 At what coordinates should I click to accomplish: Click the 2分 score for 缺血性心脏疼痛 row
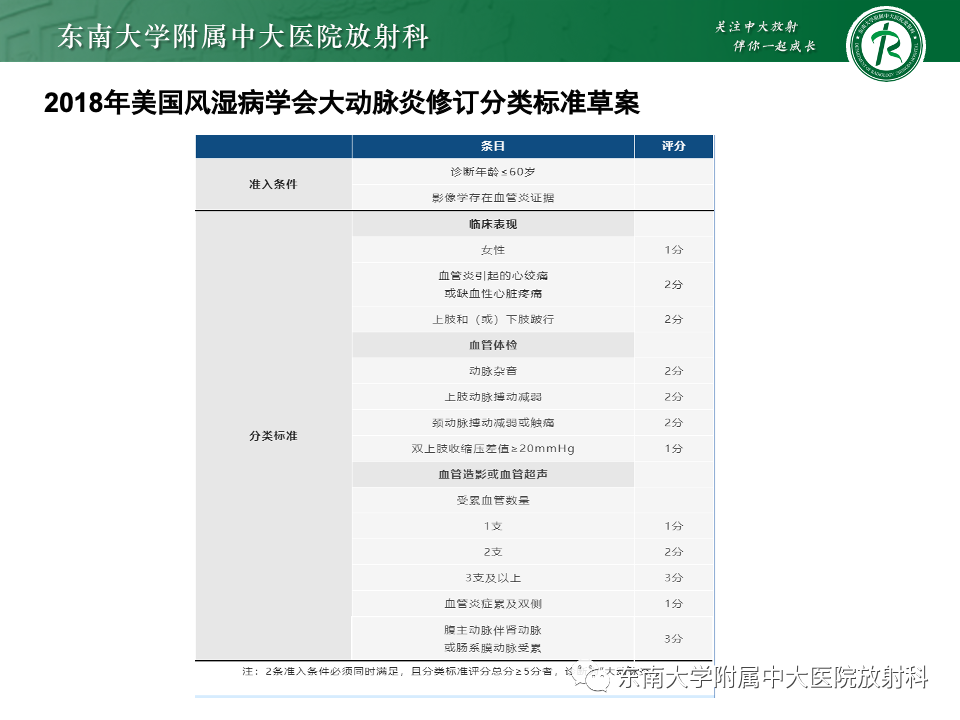point(673,285)
